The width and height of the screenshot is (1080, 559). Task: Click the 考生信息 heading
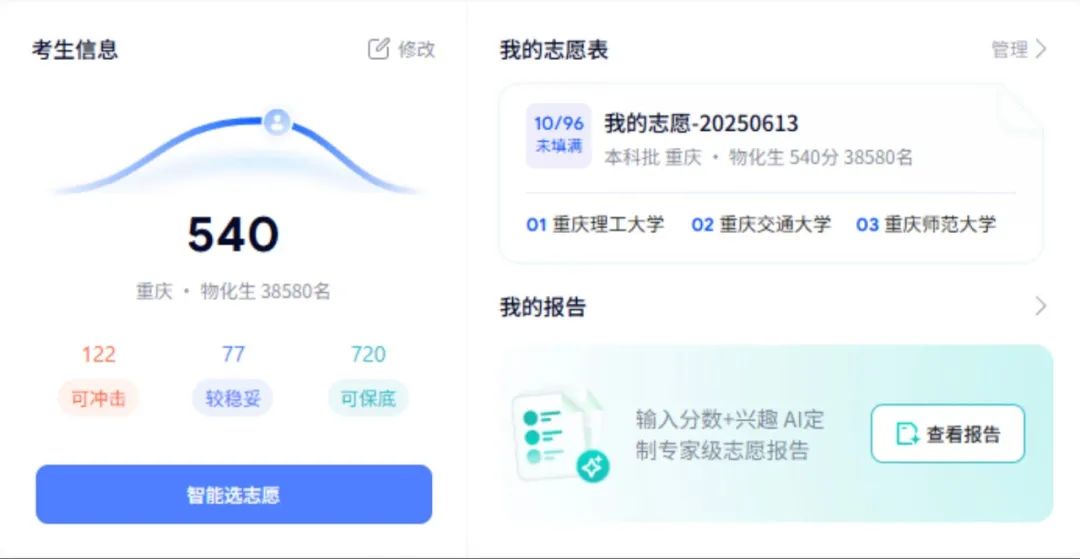74,50
